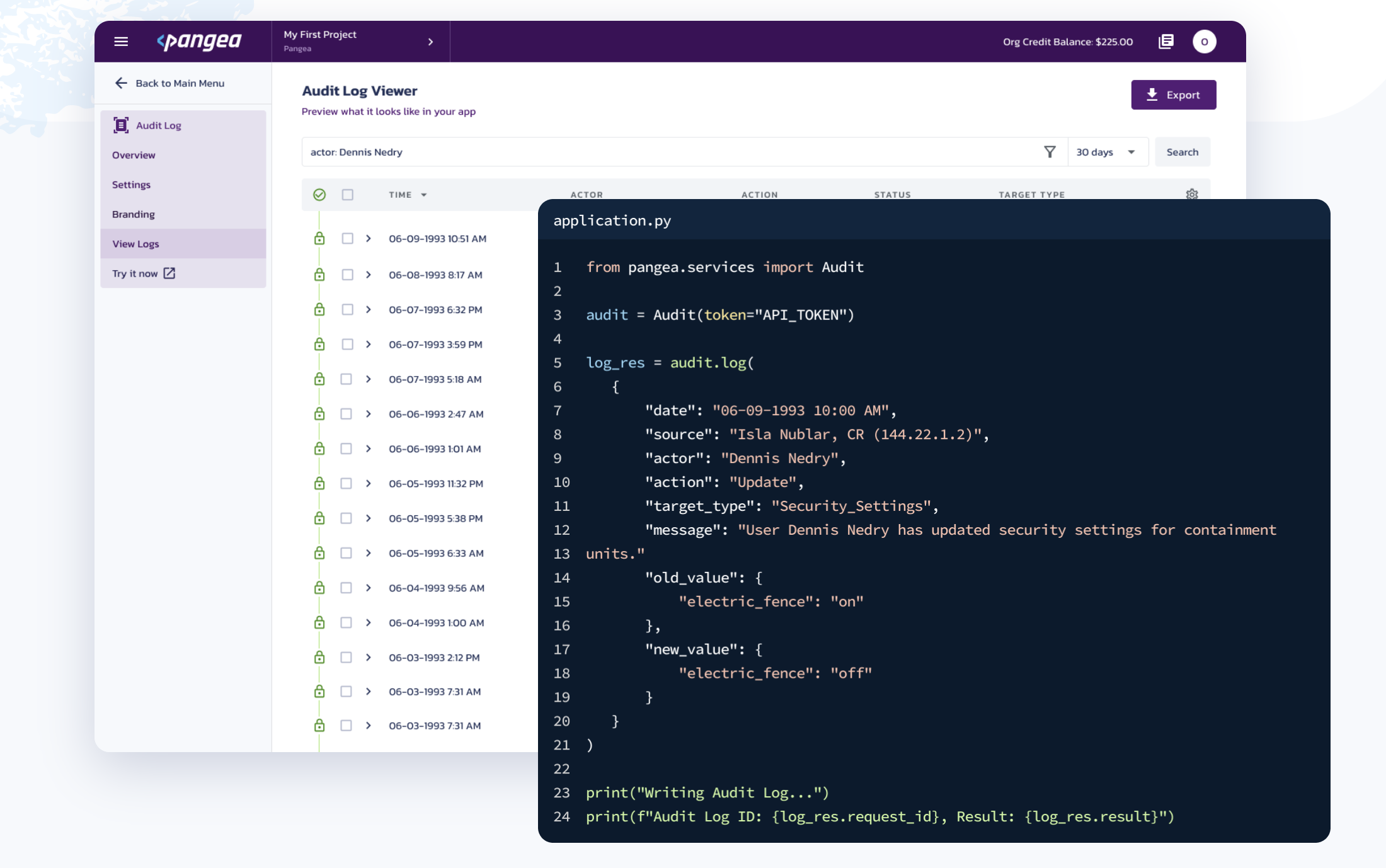Viewport: 1386px width, 868px height.
Task: Open the documentation library icon
Action: coord(1165,42)
